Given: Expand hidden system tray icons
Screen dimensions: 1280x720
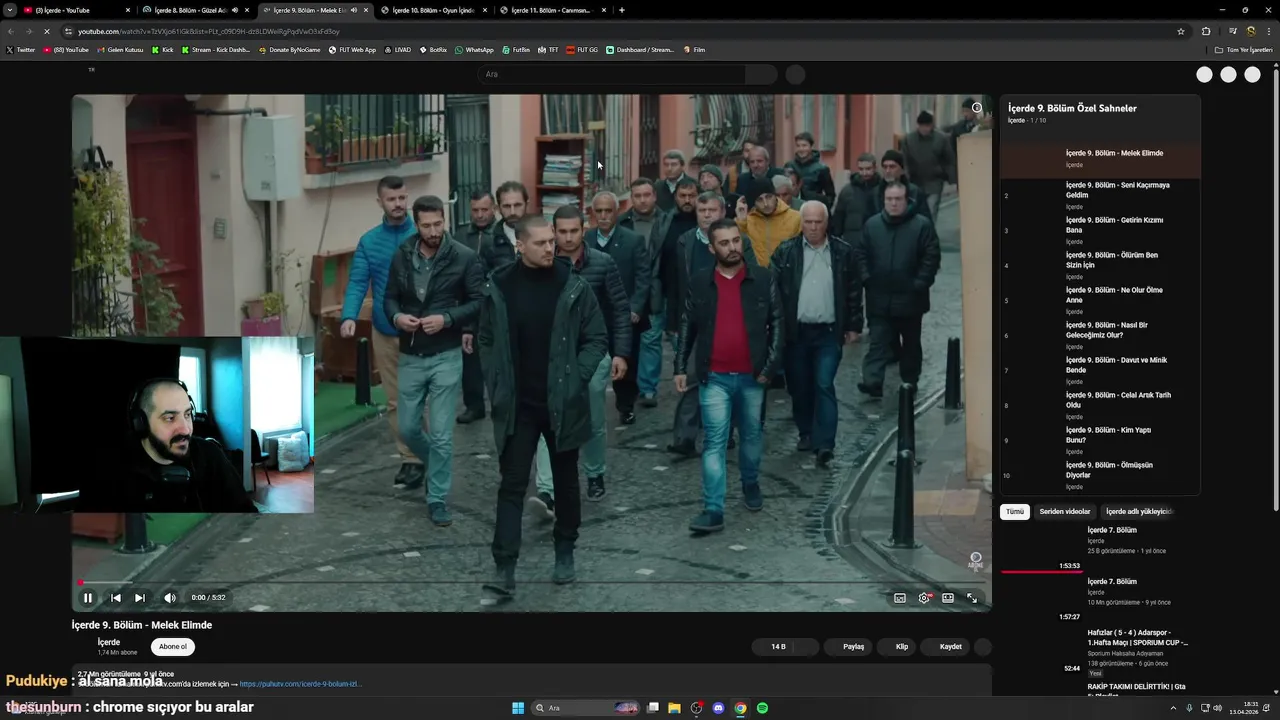Looking at the screenshot, I should point(1173,708).
